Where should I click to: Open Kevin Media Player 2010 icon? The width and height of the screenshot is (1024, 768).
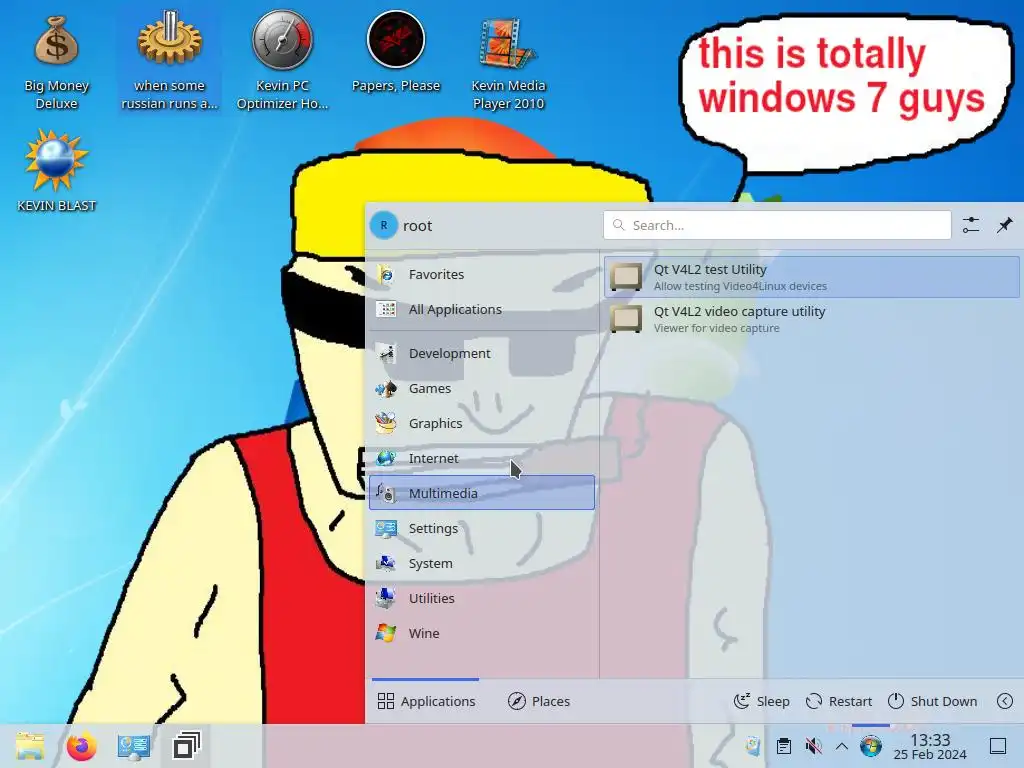pyautogui.click(x=508, y=63)
